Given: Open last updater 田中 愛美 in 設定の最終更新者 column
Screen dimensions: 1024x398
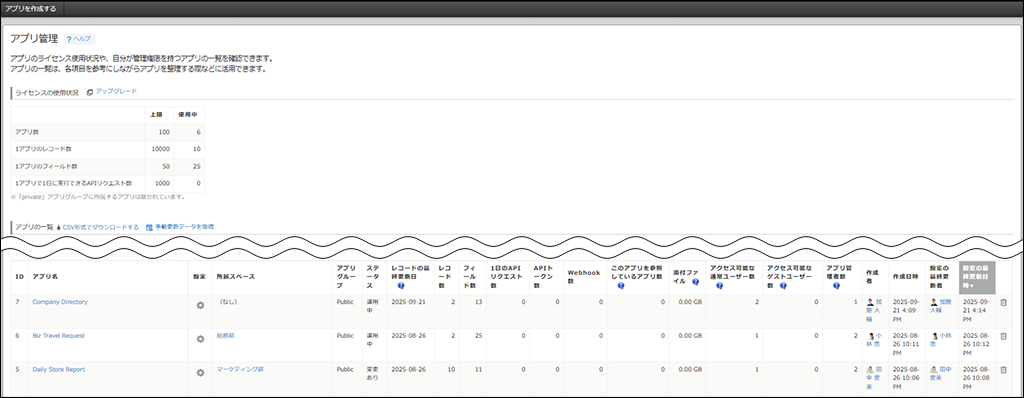Looking at the screenshot, I should tap(941, 373).
